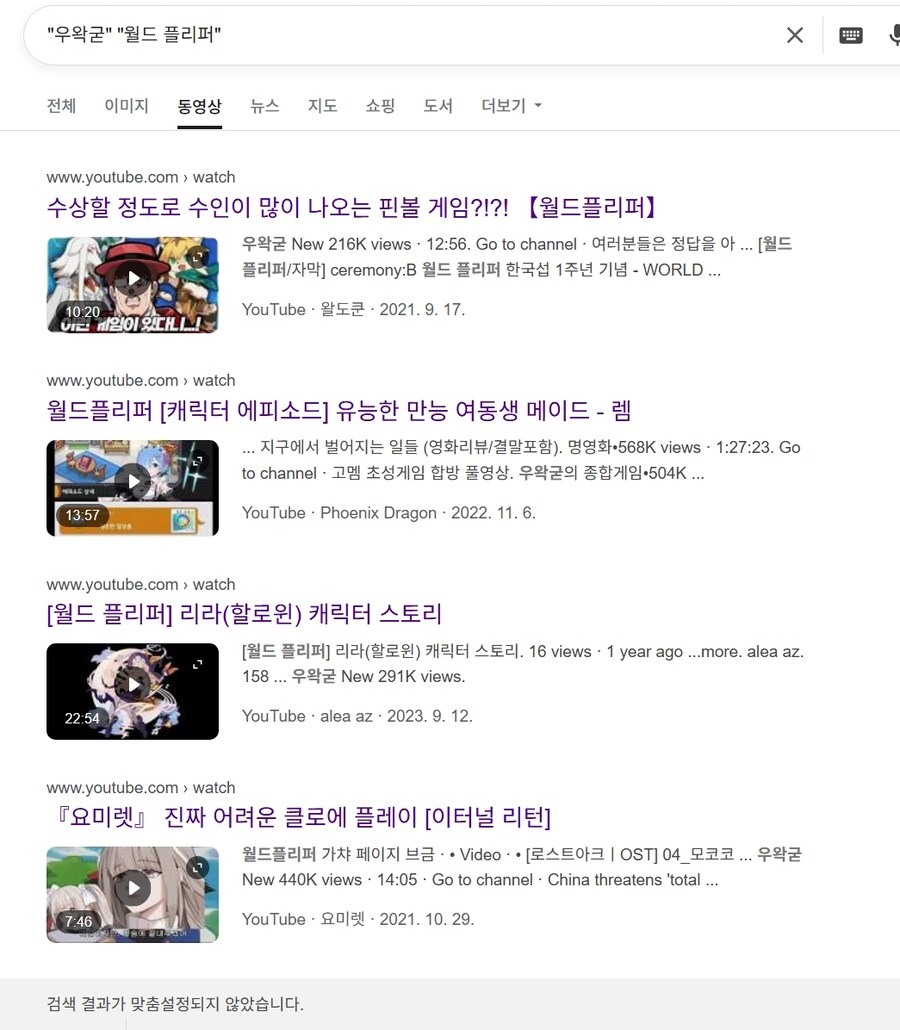This screenshot has height=1030, width=900.
Task: Select the 동영상 tab
Action: click(x=199, y=106)
